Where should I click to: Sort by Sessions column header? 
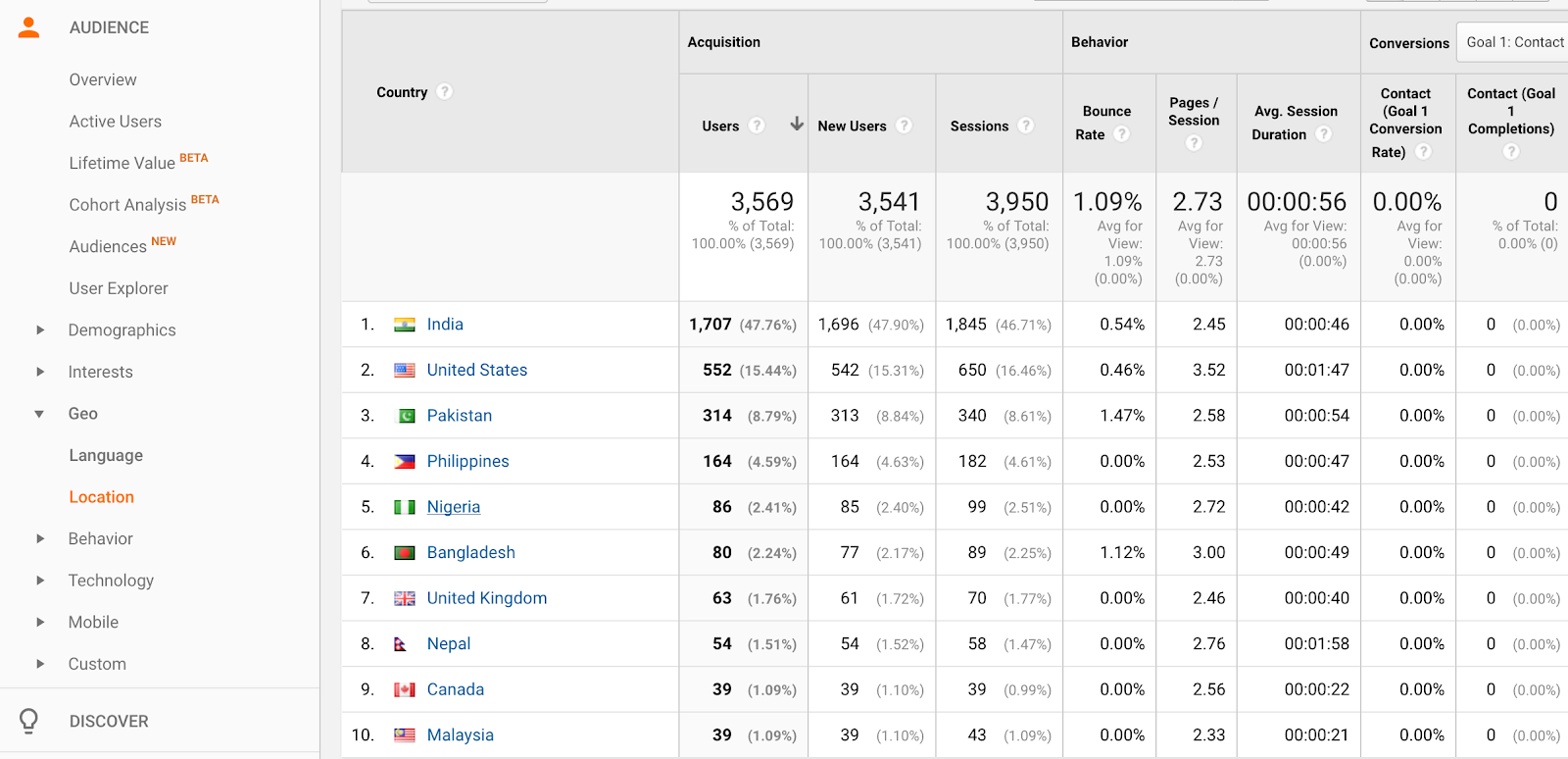(x=979, y=126)
